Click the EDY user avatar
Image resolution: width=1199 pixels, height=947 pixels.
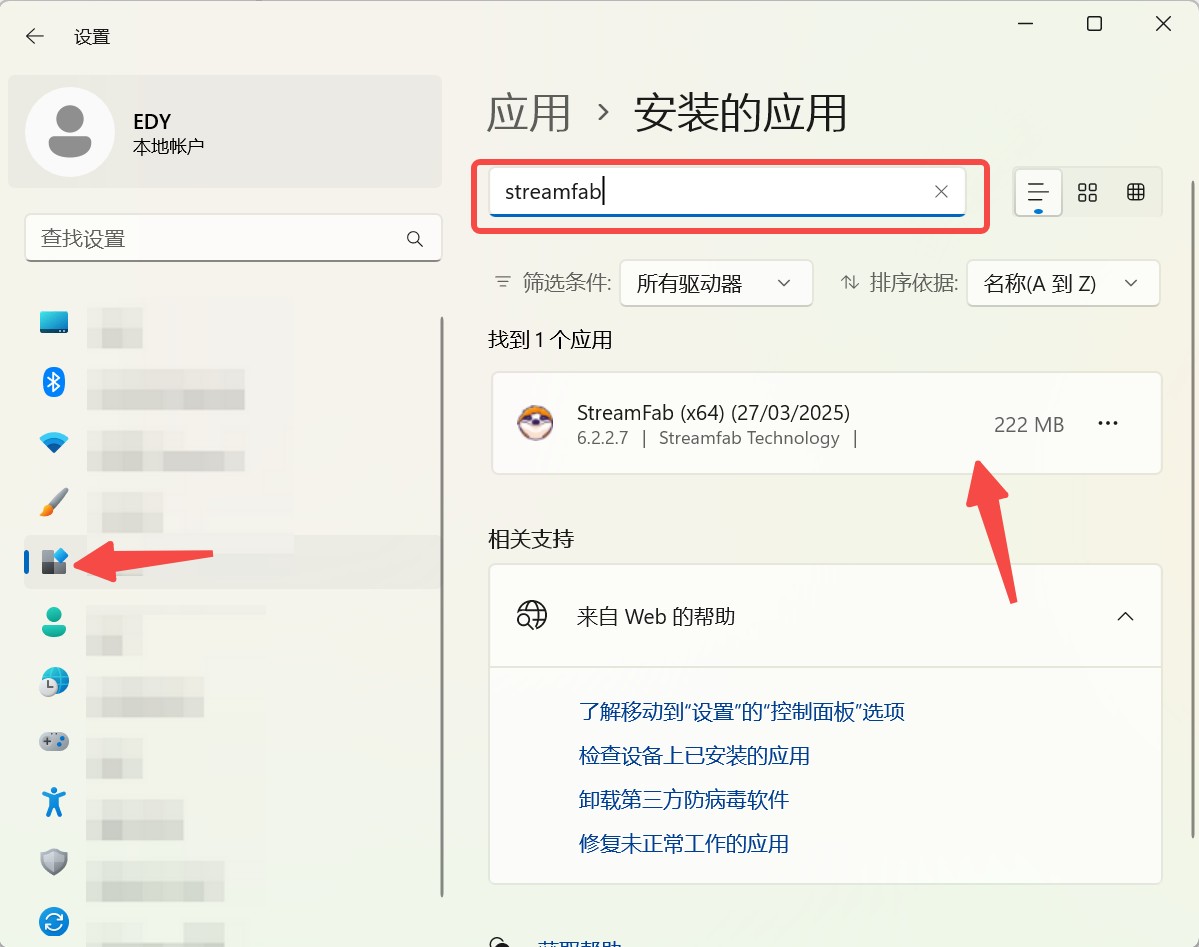click(70, 132)
